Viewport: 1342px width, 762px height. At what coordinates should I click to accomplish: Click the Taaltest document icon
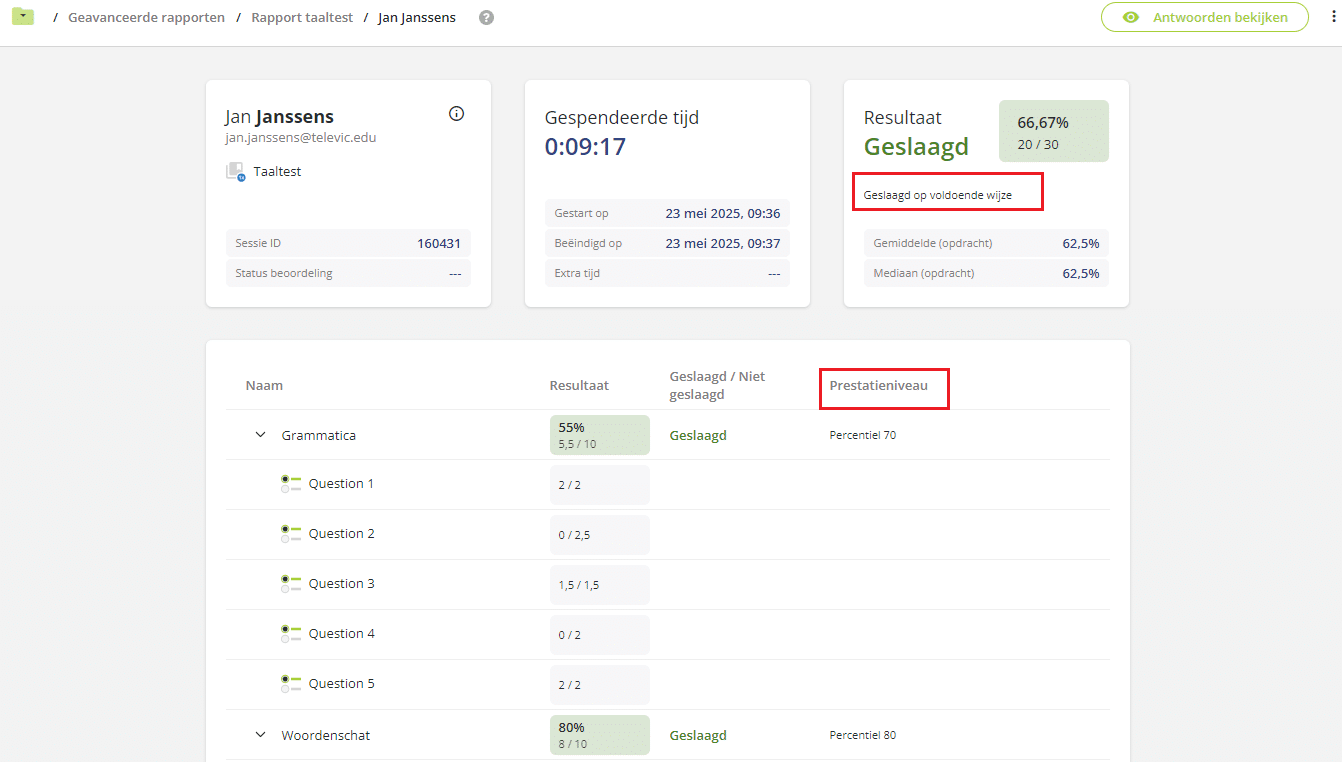pos(235,172)
